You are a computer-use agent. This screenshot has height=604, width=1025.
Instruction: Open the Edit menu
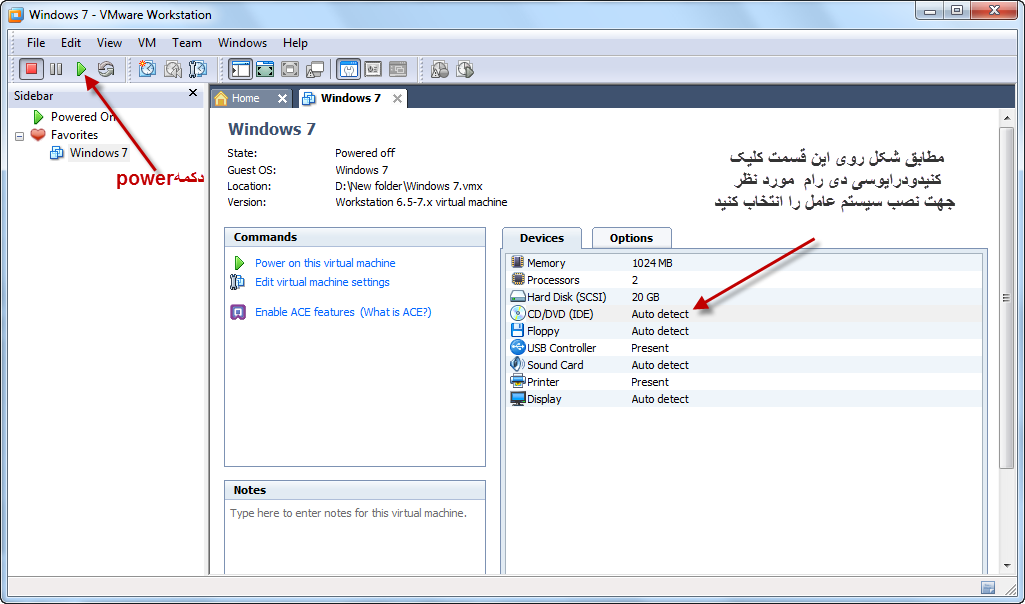71,42
